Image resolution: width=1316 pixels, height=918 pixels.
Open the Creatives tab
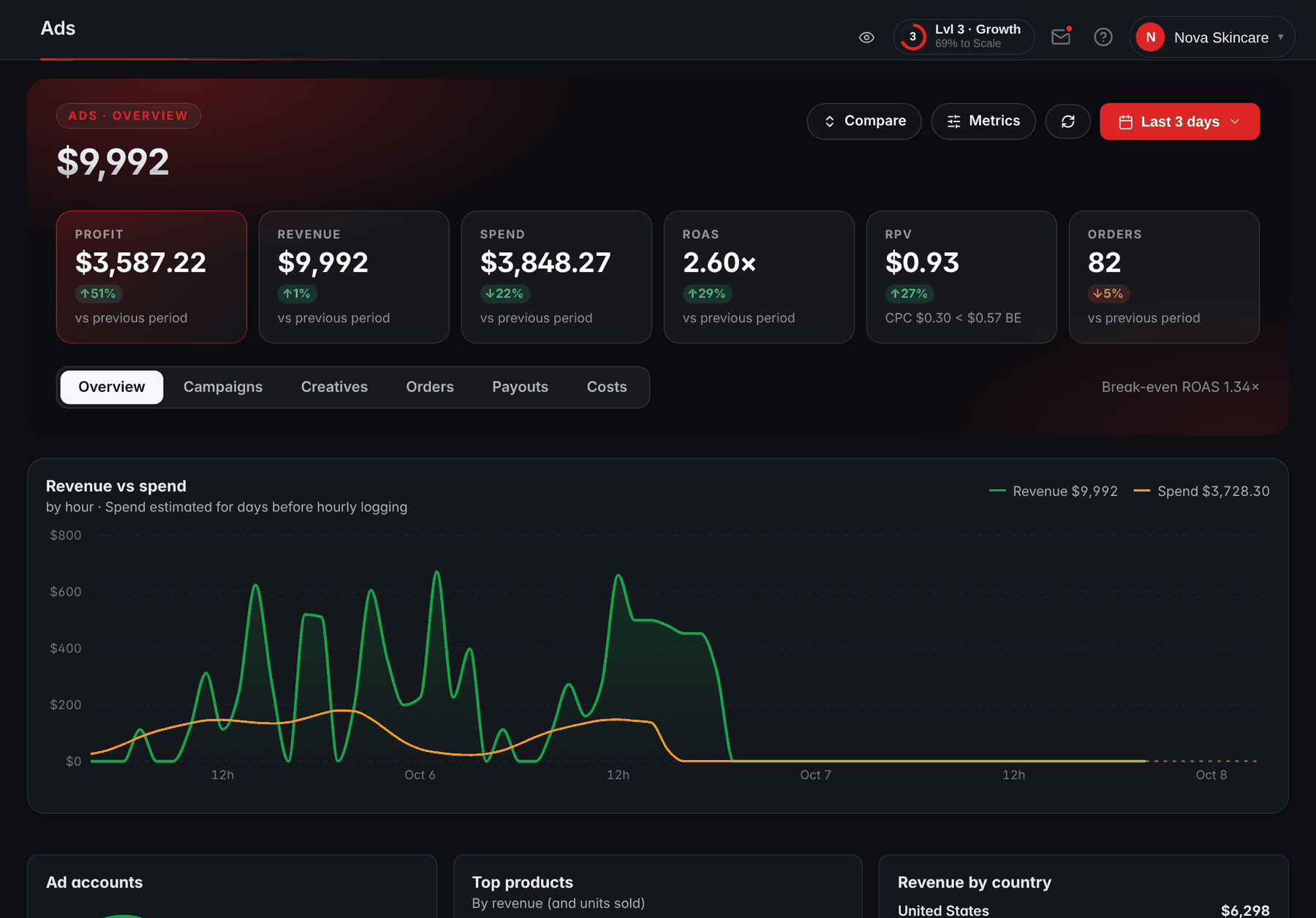click(334, 387)
